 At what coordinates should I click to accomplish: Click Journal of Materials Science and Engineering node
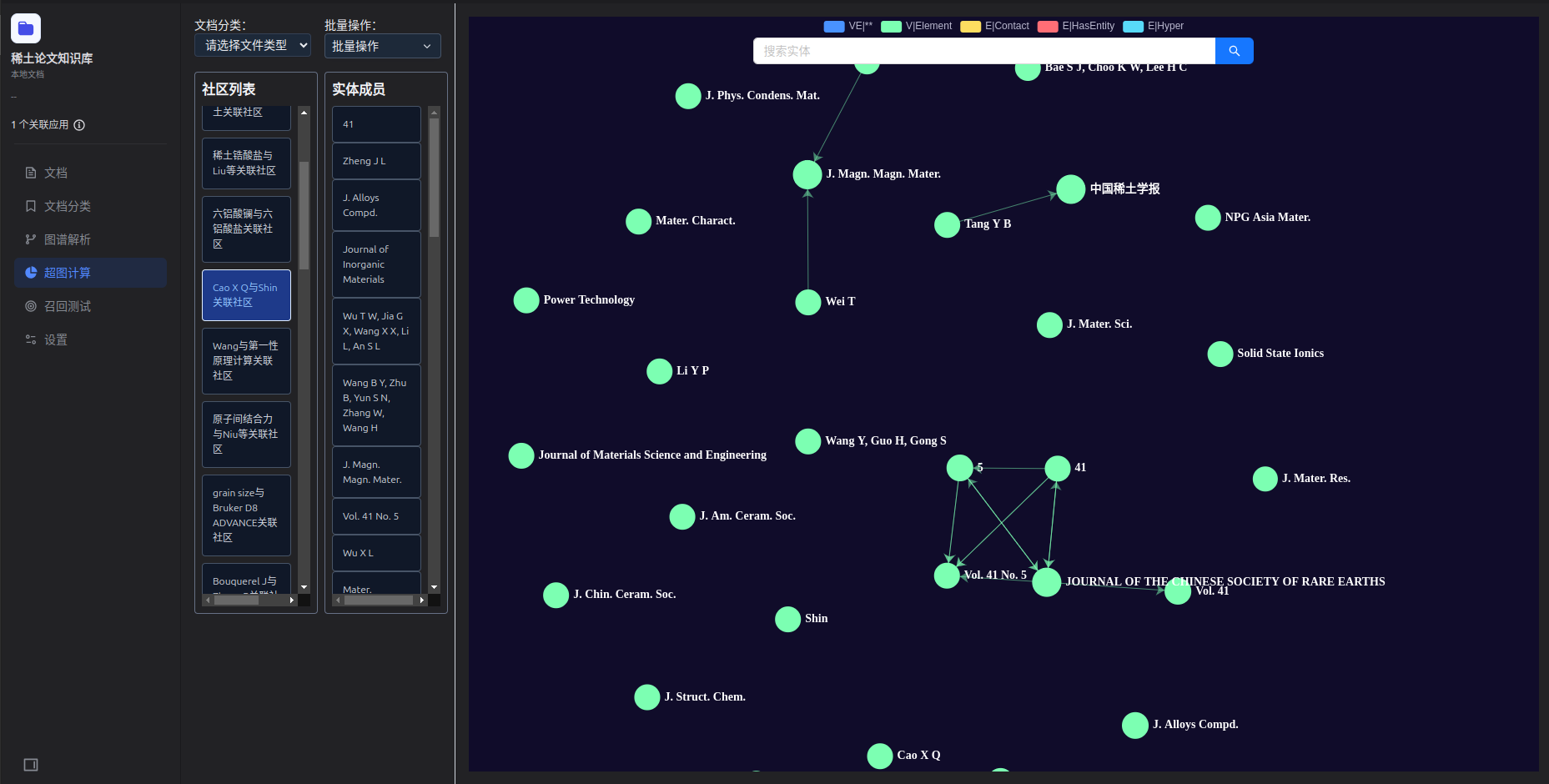(x=521, y=455)
